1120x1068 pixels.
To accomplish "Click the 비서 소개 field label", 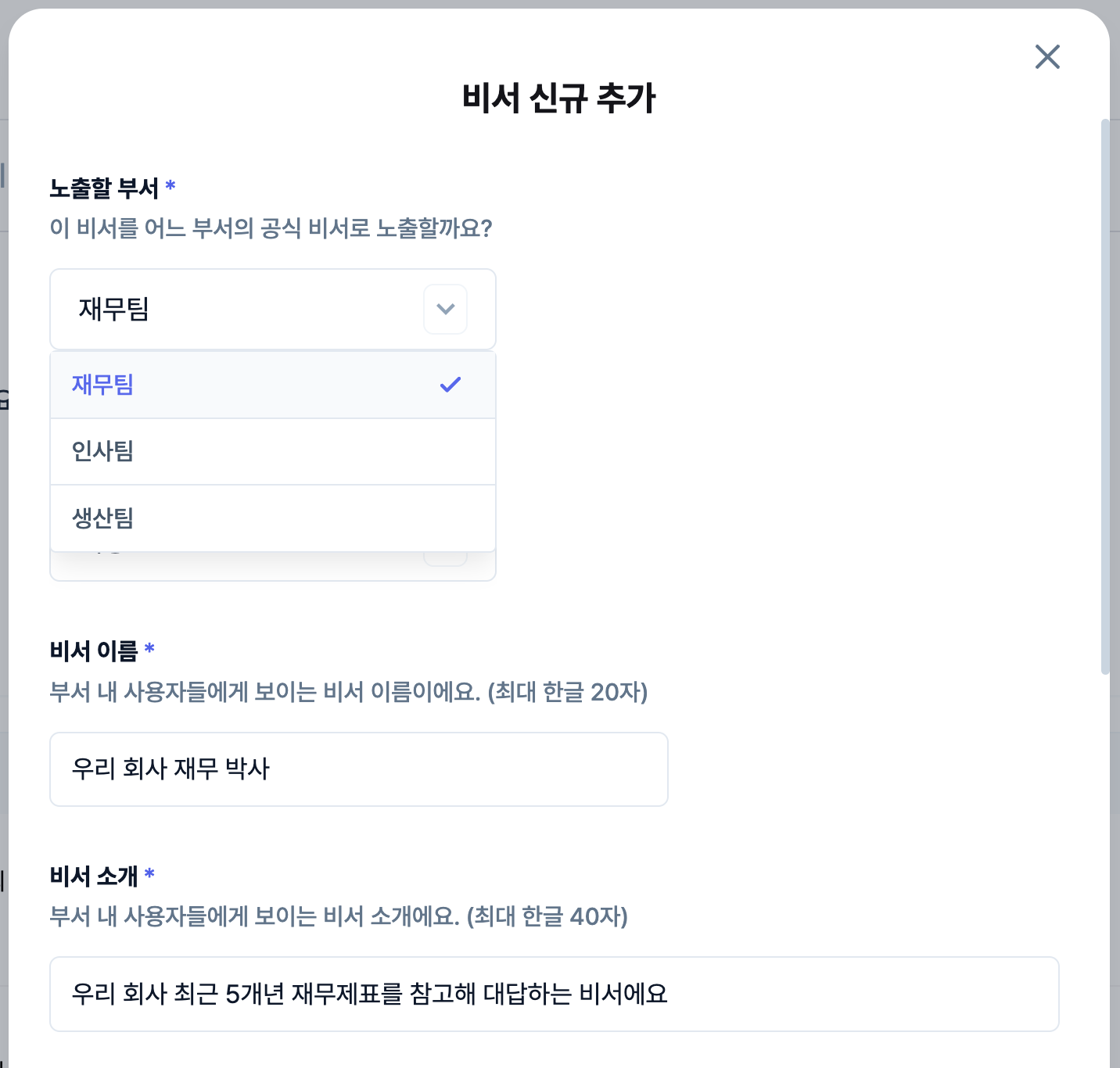I will pyautogui.click(x=94, y=876).
